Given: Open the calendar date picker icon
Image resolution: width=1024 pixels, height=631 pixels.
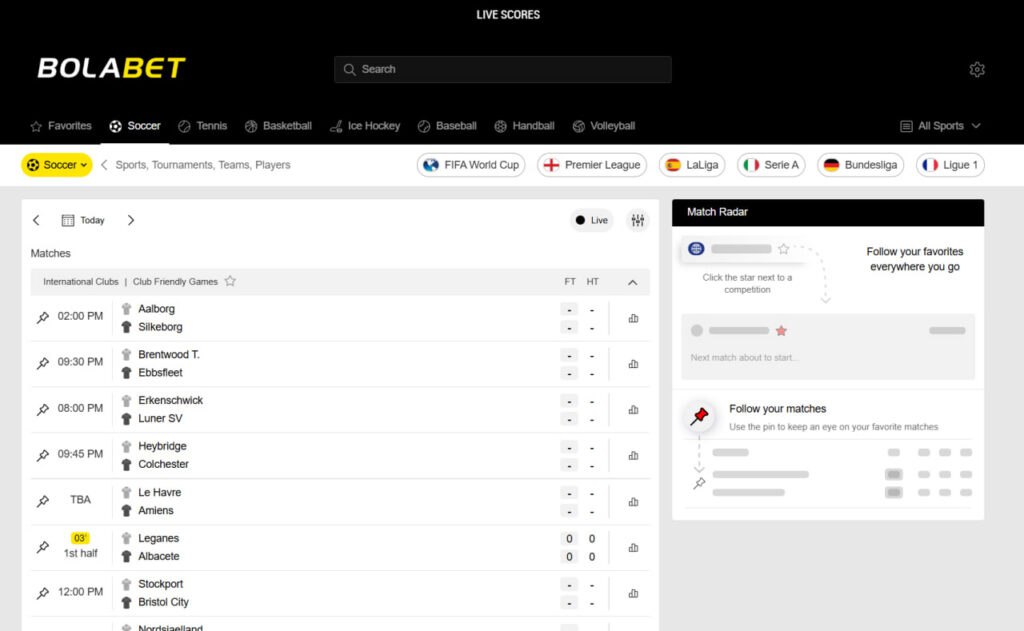Looking at the screenshot, I should coord(68,220).
